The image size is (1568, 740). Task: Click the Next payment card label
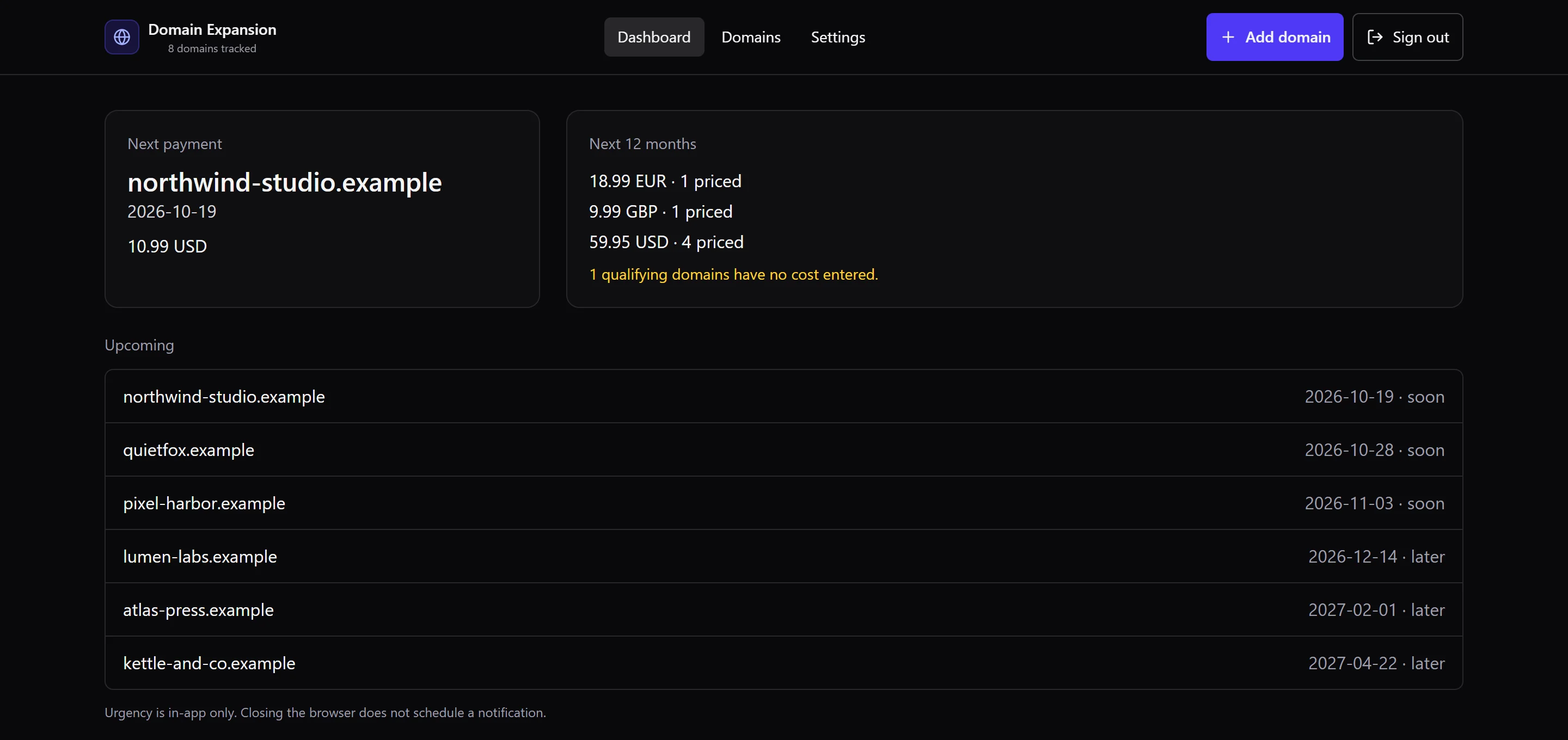174,144
